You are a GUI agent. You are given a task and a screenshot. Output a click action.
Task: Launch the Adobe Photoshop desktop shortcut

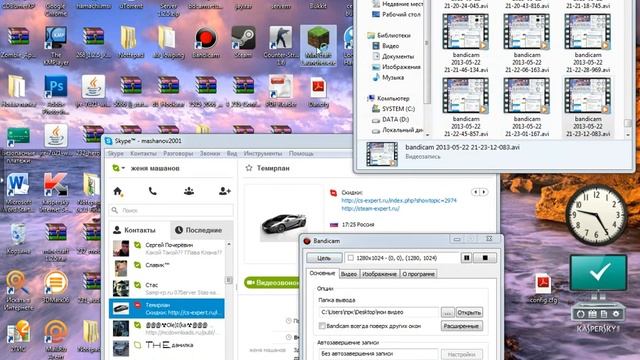tap(56, 94)
